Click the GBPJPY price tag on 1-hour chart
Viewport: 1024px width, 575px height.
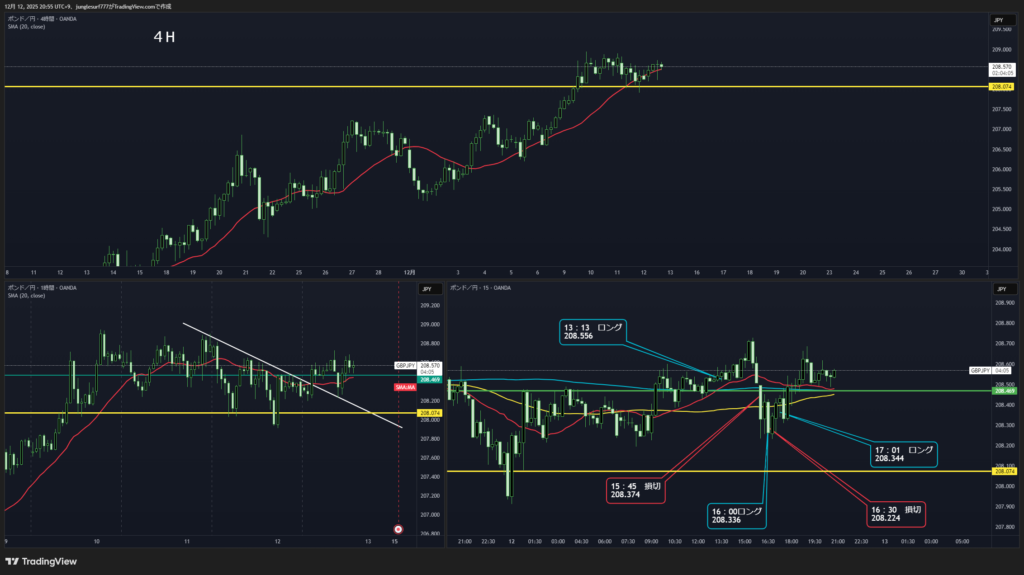pos(406,366)
